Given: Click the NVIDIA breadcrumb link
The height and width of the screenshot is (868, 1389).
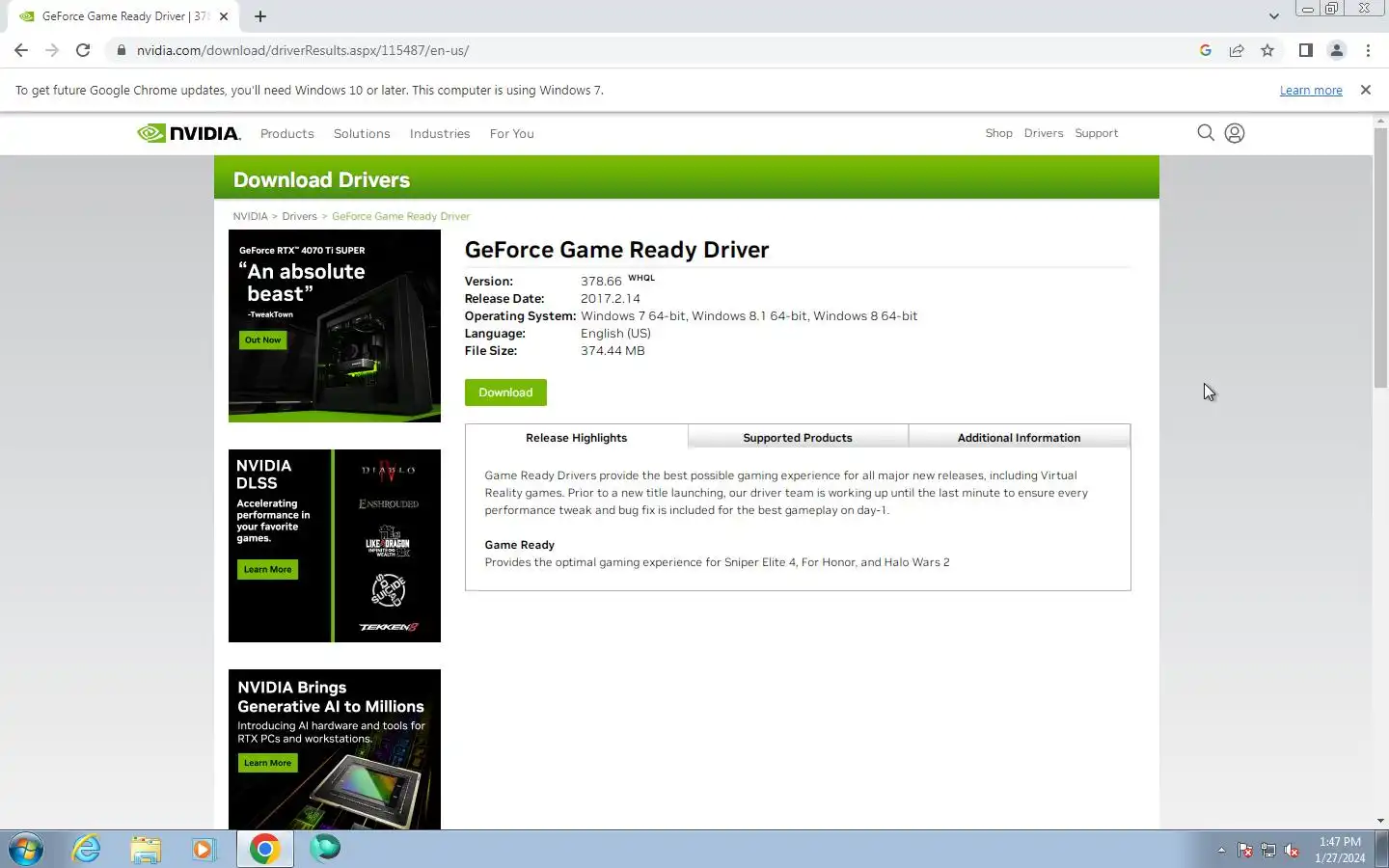Looking at the screenshot, I should 250,216.
